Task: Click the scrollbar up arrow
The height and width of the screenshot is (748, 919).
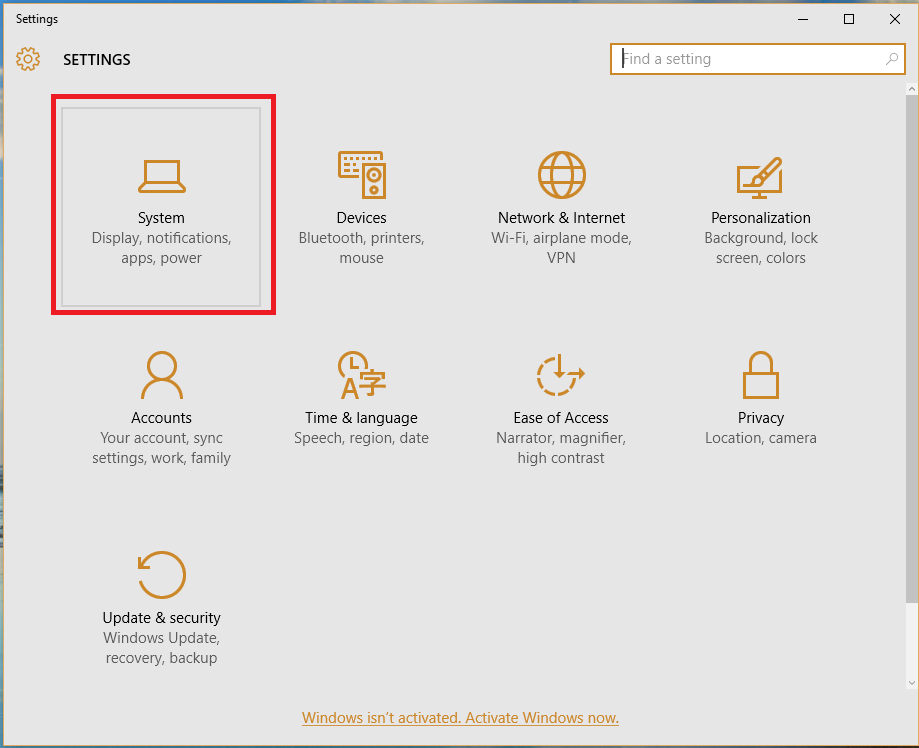Action: pyautogui.click(x=911, y=89)
